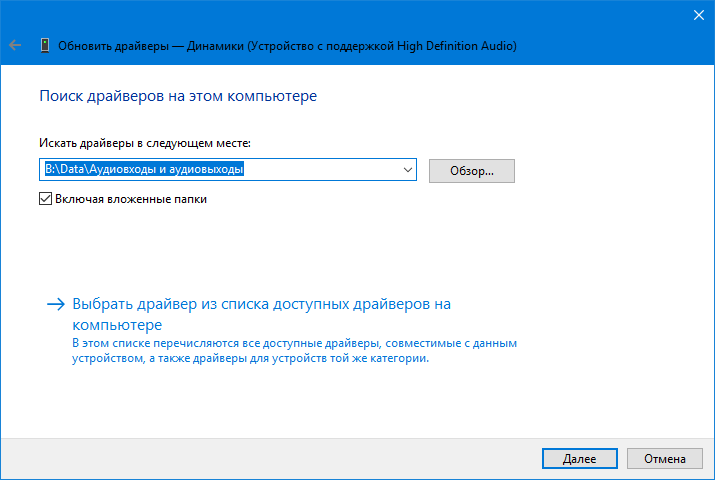Click the description line "устройством, а также драйверы для устройств"
Screen dimensions: 715x480
[250, 359]
